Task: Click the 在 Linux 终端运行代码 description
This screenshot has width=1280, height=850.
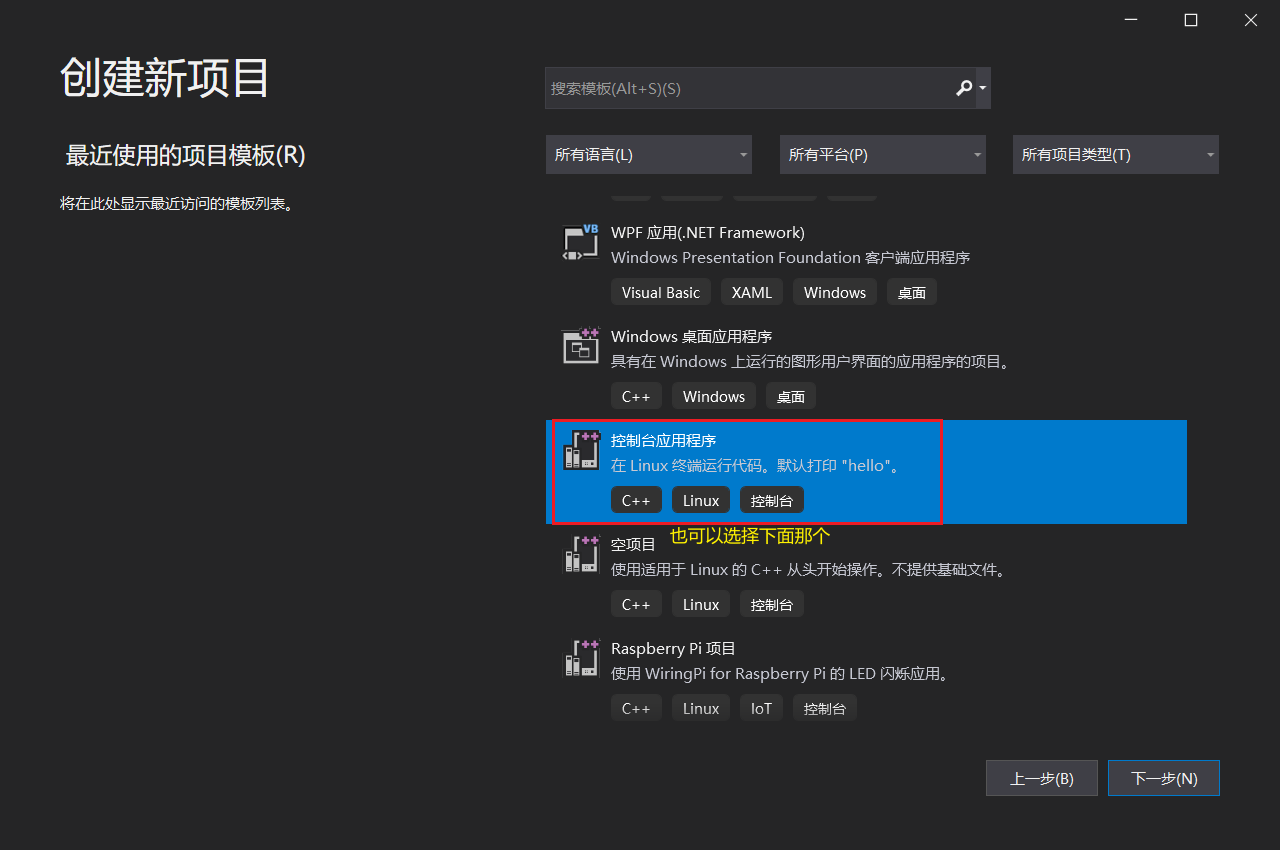Action: (756, 466)
